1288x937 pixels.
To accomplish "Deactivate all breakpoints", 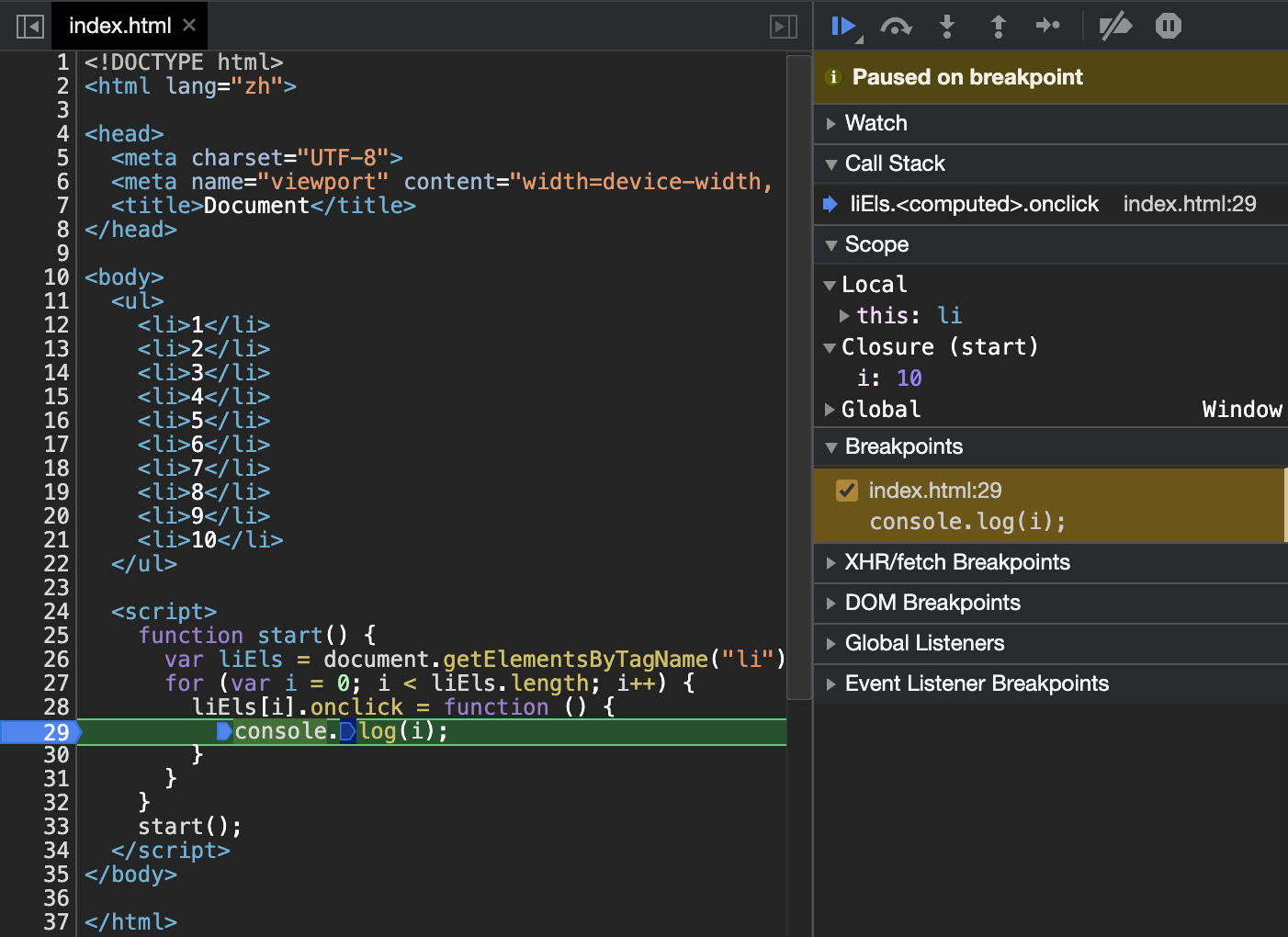I will (1115, 26).
